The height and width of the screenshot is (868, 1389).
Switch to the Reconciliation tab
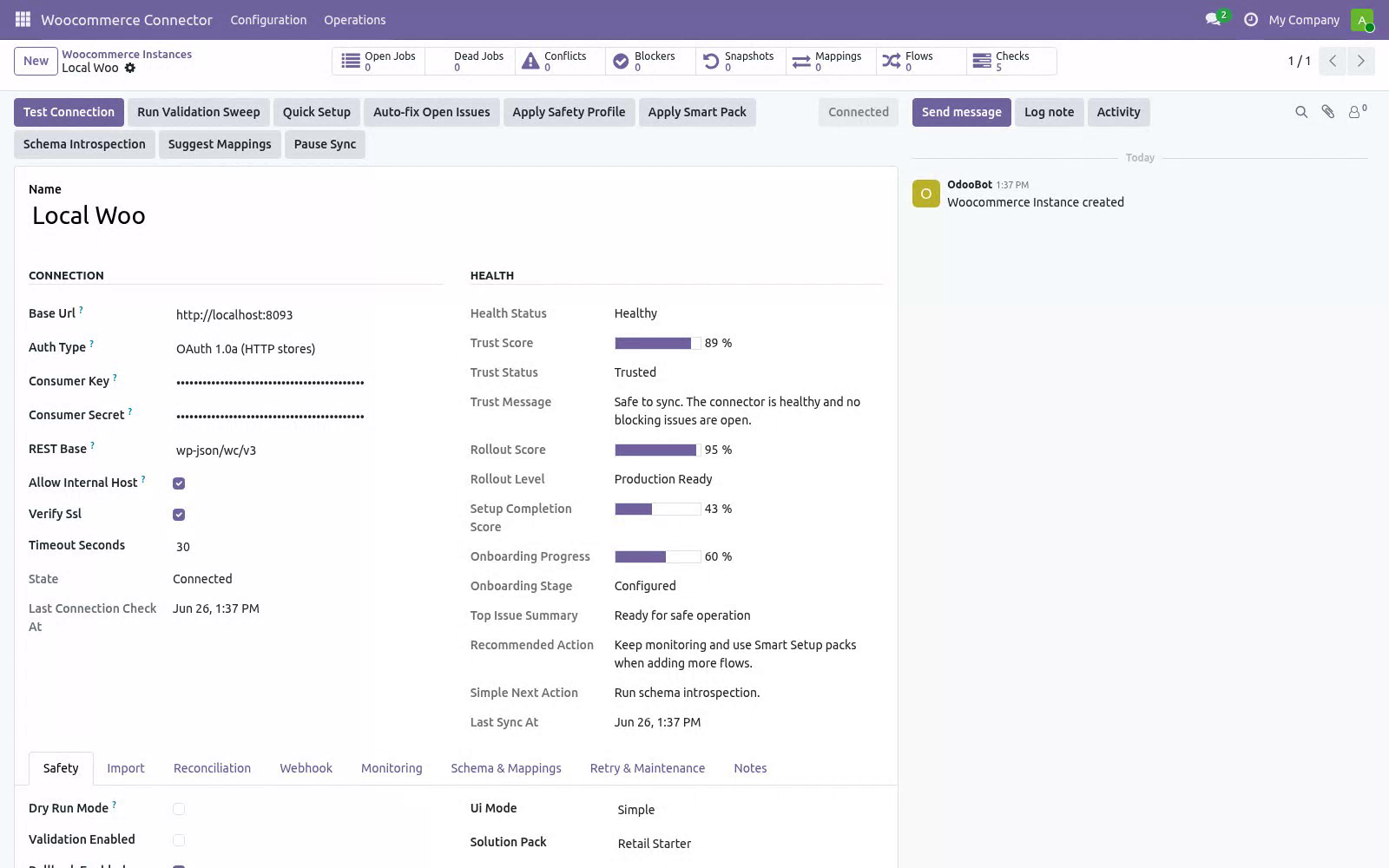tap(212, 768)
